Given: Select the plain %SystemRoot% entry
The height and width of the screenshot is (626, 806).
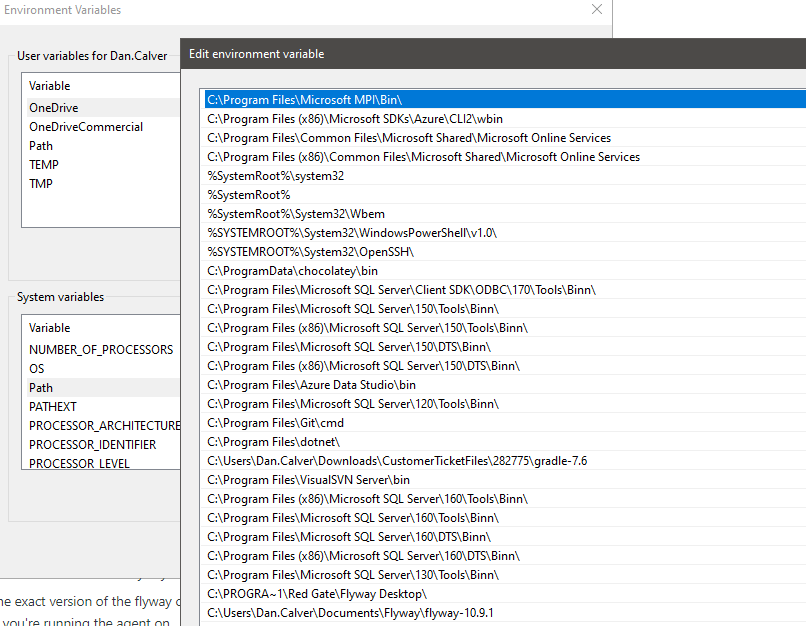Looking at the screenshot, I should pyautogui.click(x=505, y=195).
